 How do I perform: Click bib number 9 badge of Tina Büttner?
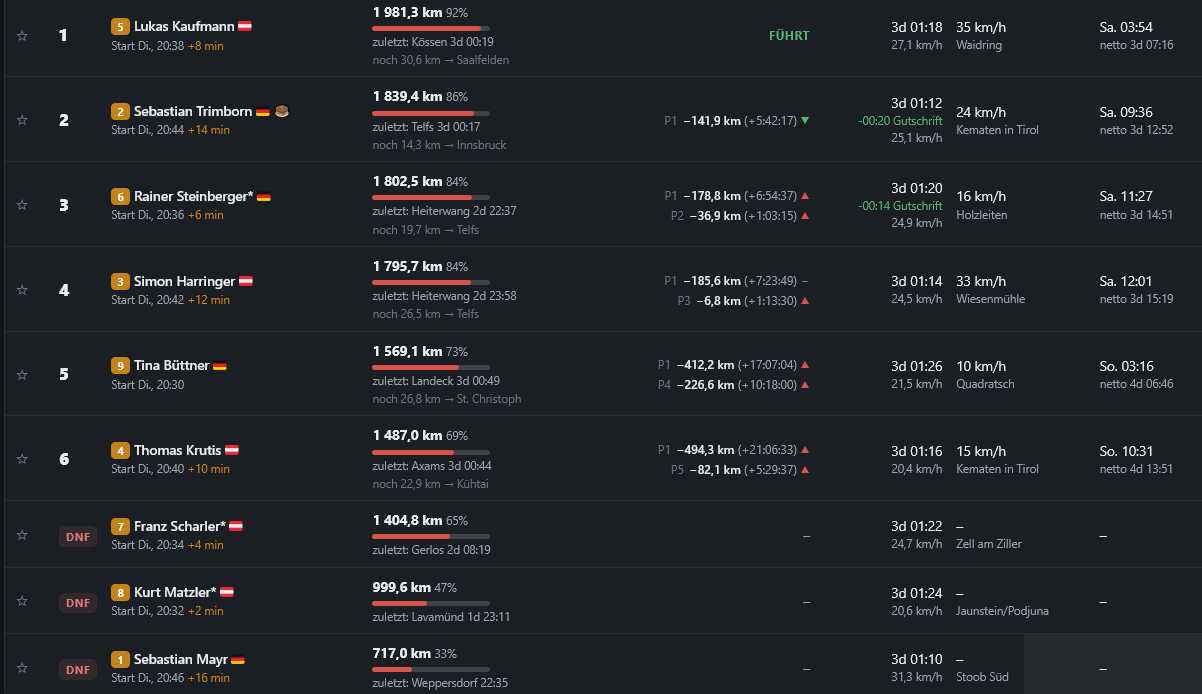coord(120,365)
